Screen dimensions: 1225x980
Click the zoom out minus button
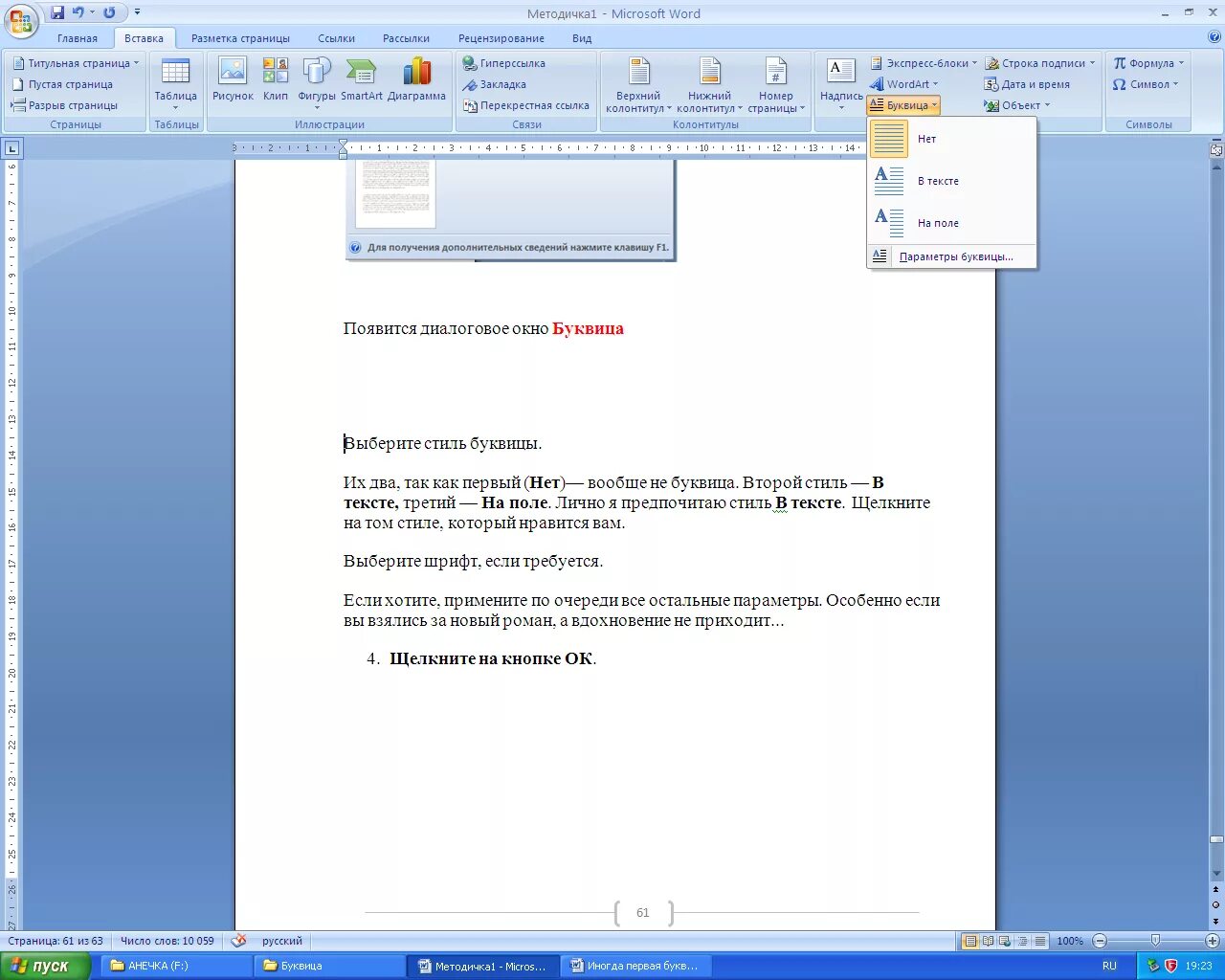[x=1100, y=941]
